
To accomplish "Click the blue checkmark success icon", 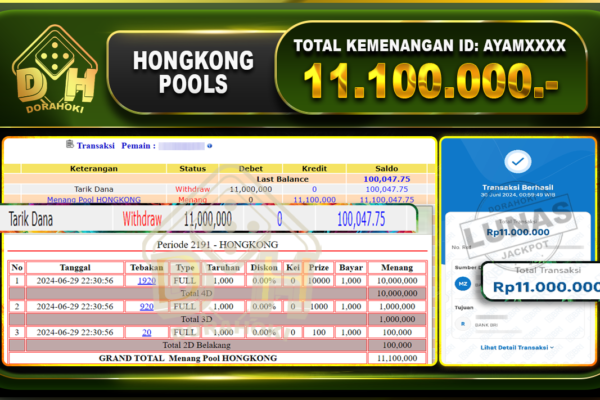I will point(518,162).
